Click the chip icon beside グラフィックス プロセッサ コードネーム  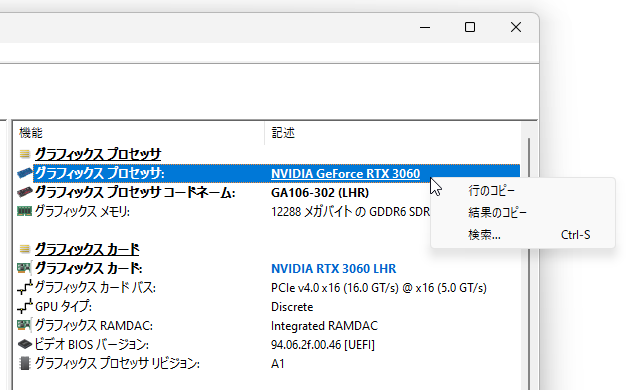tap(25, 192)
